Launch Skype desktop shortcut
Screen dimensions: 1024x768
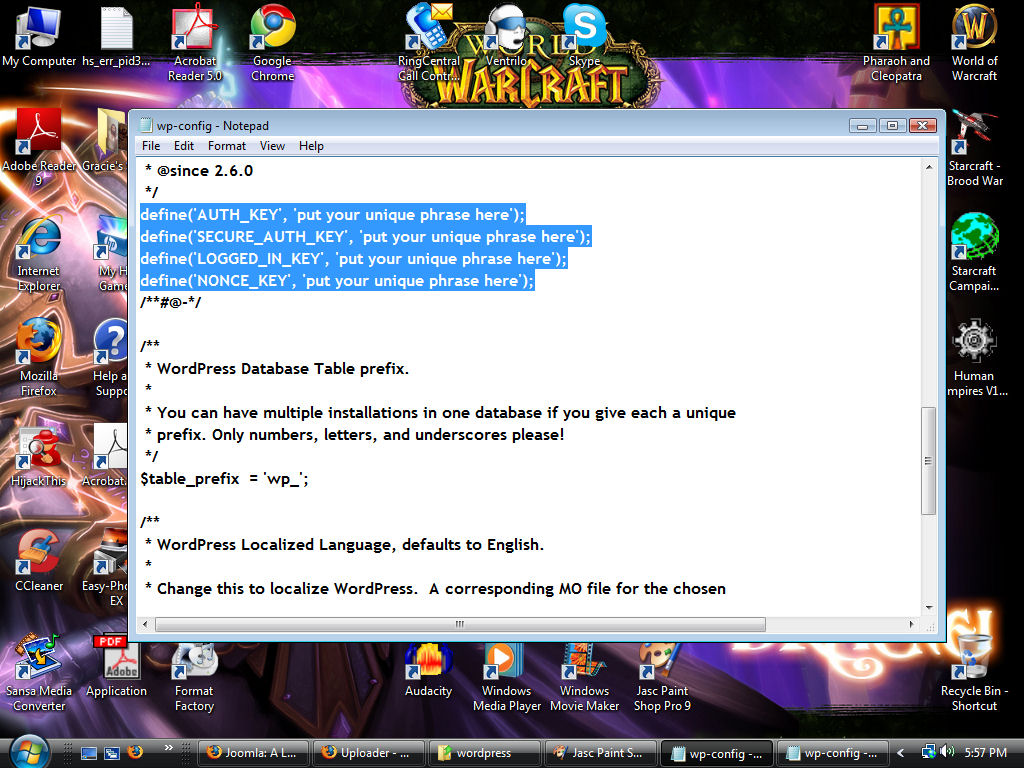[x=584, y=36]
